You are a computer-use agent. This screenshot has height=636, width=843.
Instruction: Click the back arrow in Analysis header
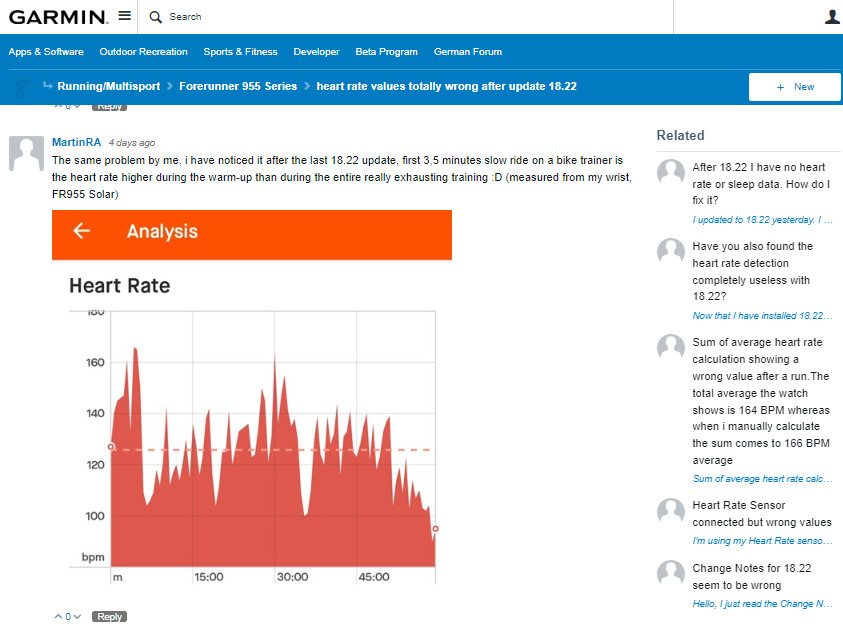[x=82, y=231]
